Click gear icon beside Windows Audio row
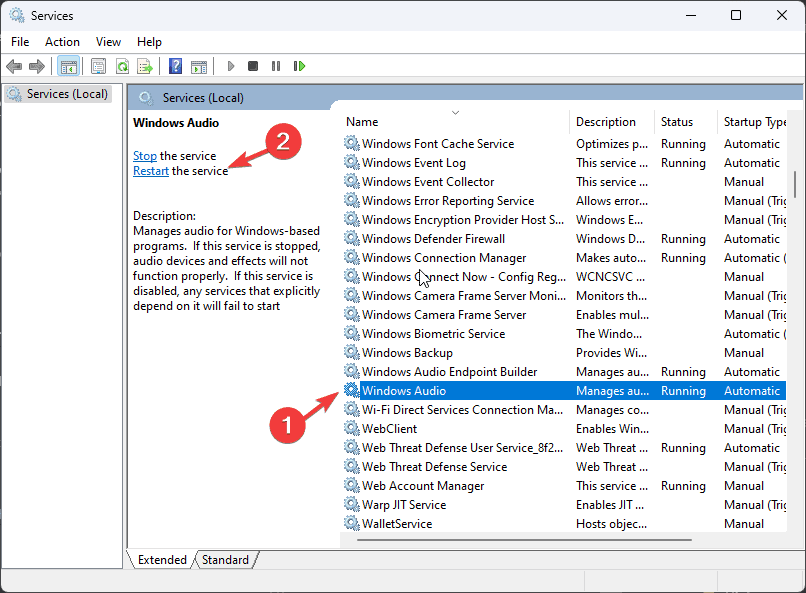The image size is (806, 593). (x=352, y=390)
